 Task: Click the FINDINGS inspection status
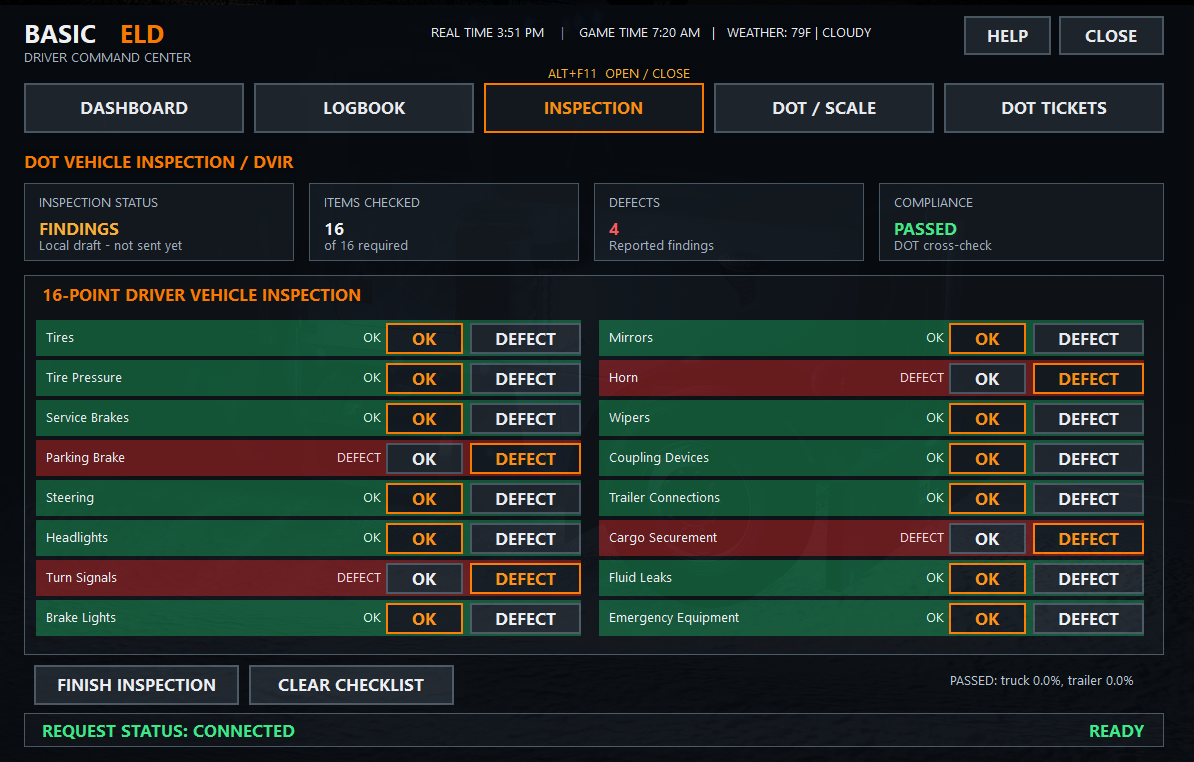[79, 229]
